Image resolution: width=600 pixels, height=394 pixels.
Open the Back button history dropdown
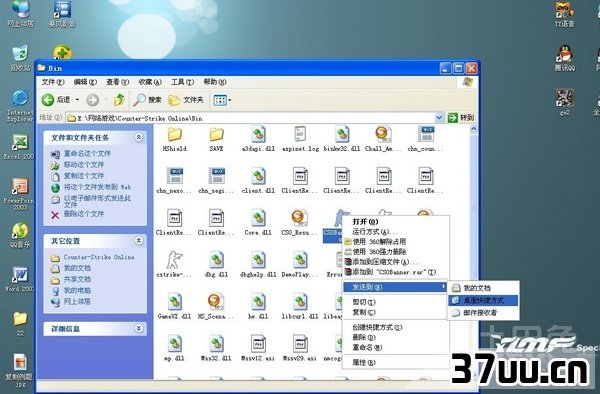click(77, 100)
